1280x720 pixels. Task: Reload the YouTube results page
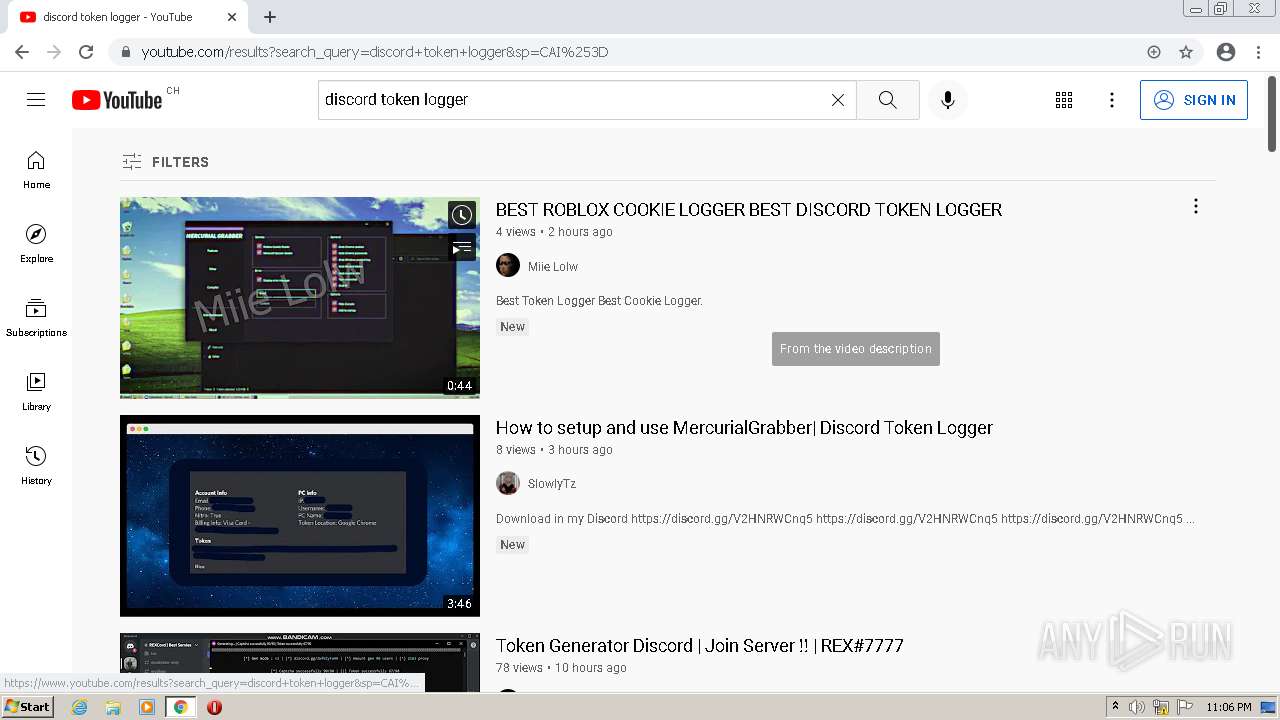[86, 52]
